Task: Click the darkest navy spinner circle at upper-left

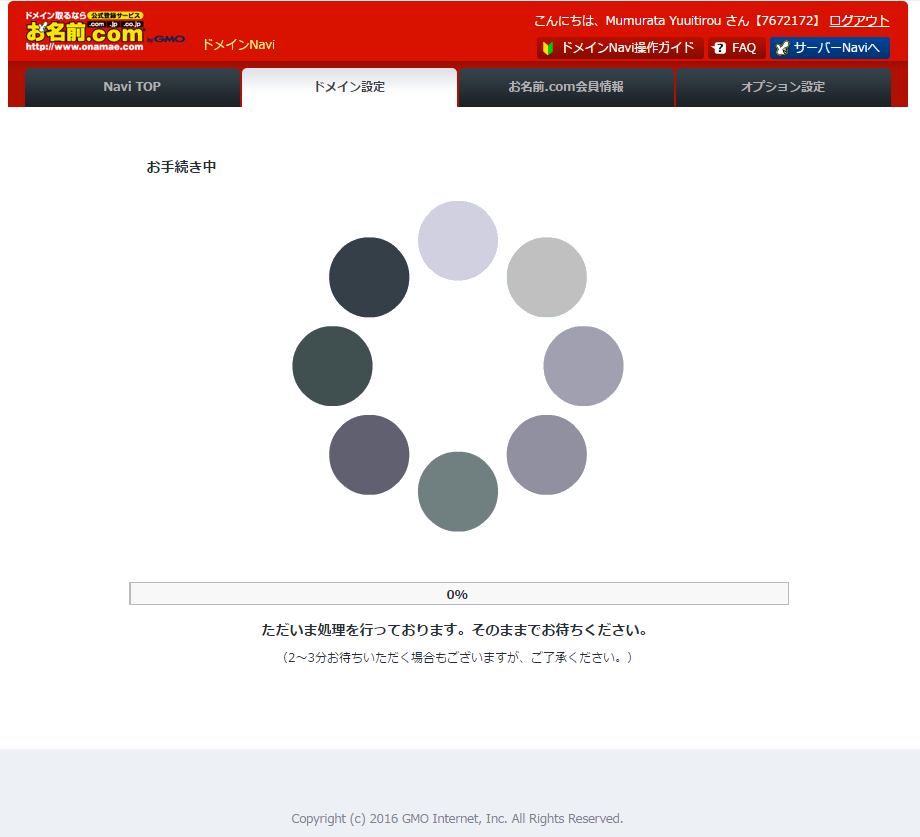Action: click(369, 277)
